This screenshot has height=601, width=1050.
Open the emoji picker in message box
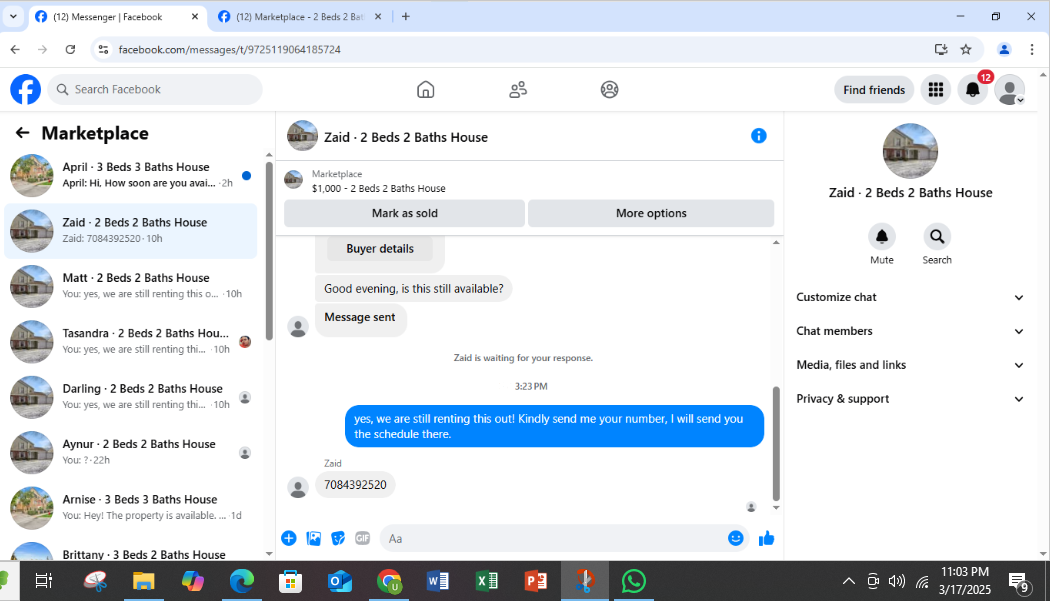click(x=735, y=538)
